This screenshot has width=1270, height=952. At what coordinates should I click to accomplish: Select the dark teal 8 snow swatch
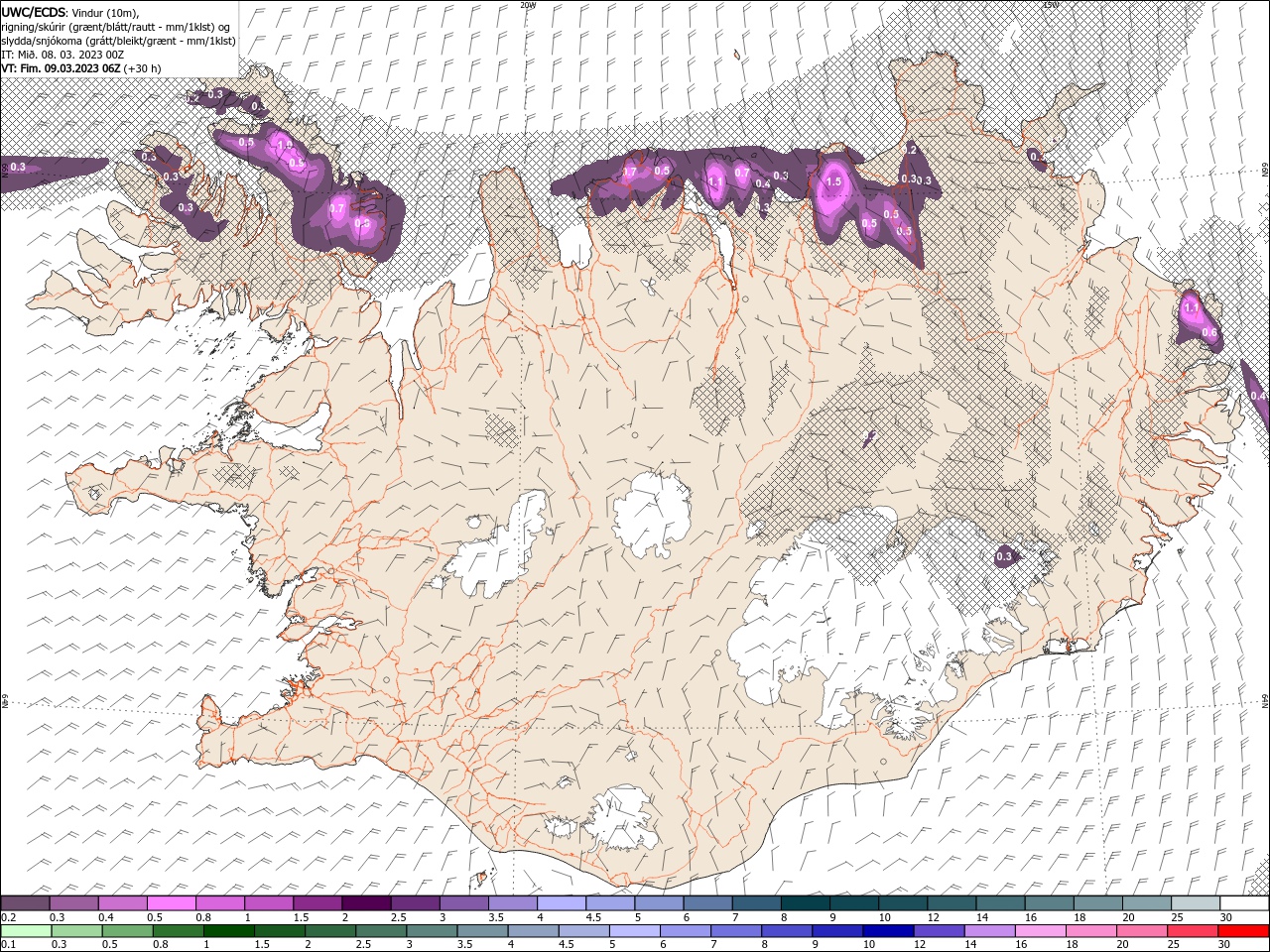[x=805, y=903]
